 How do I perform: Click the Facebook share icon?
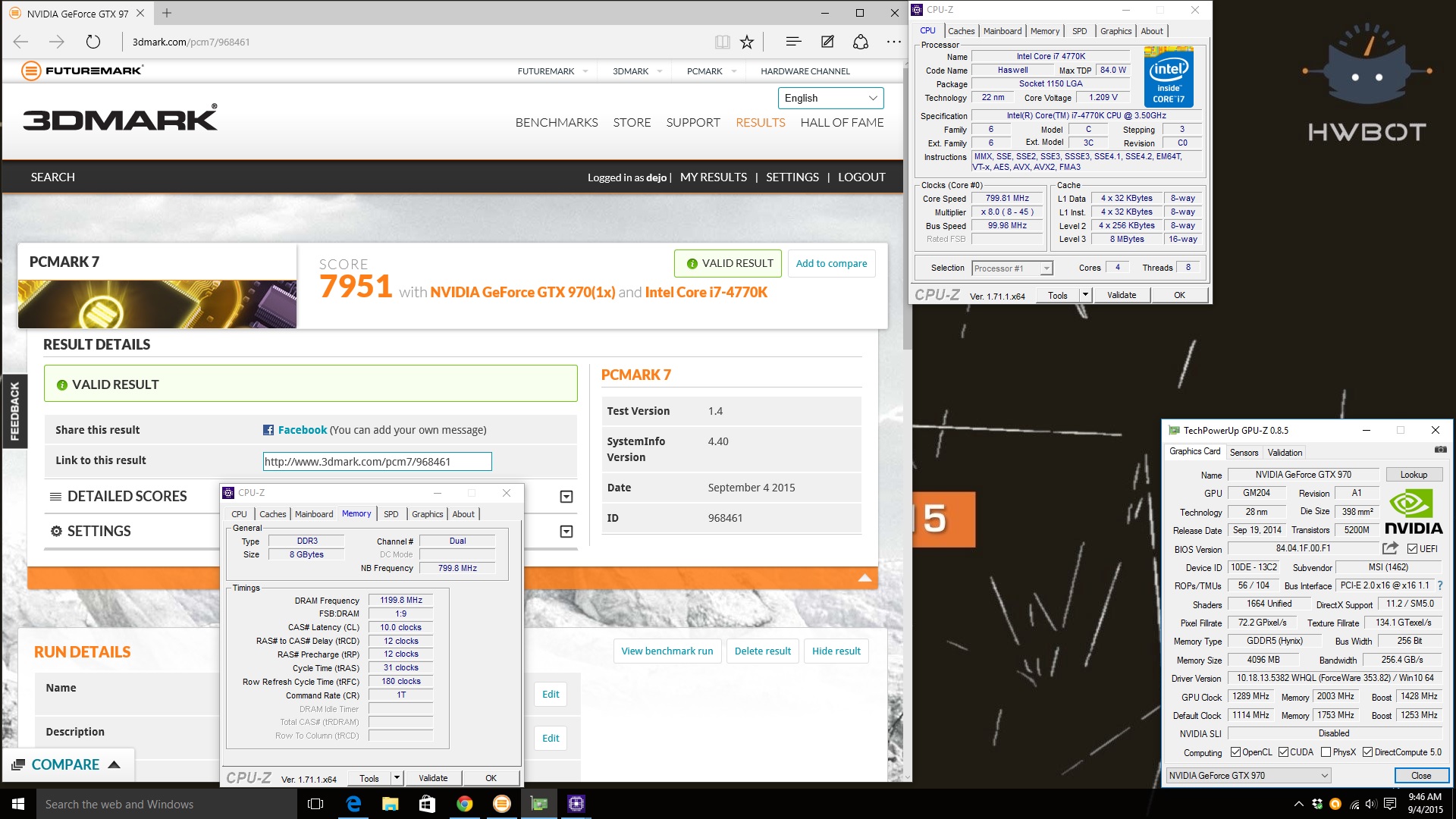coord(268,430)
